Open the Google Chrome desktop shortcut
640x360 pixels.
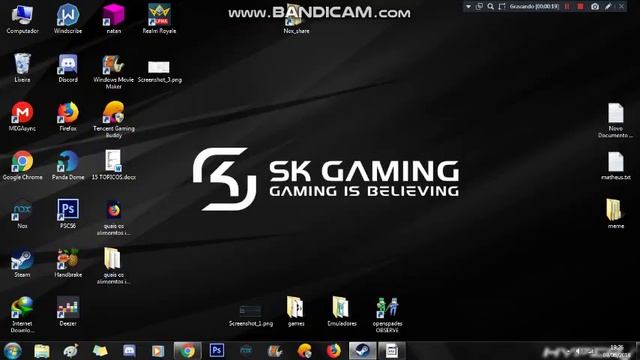pyautogui.click(x=22, y=165)
